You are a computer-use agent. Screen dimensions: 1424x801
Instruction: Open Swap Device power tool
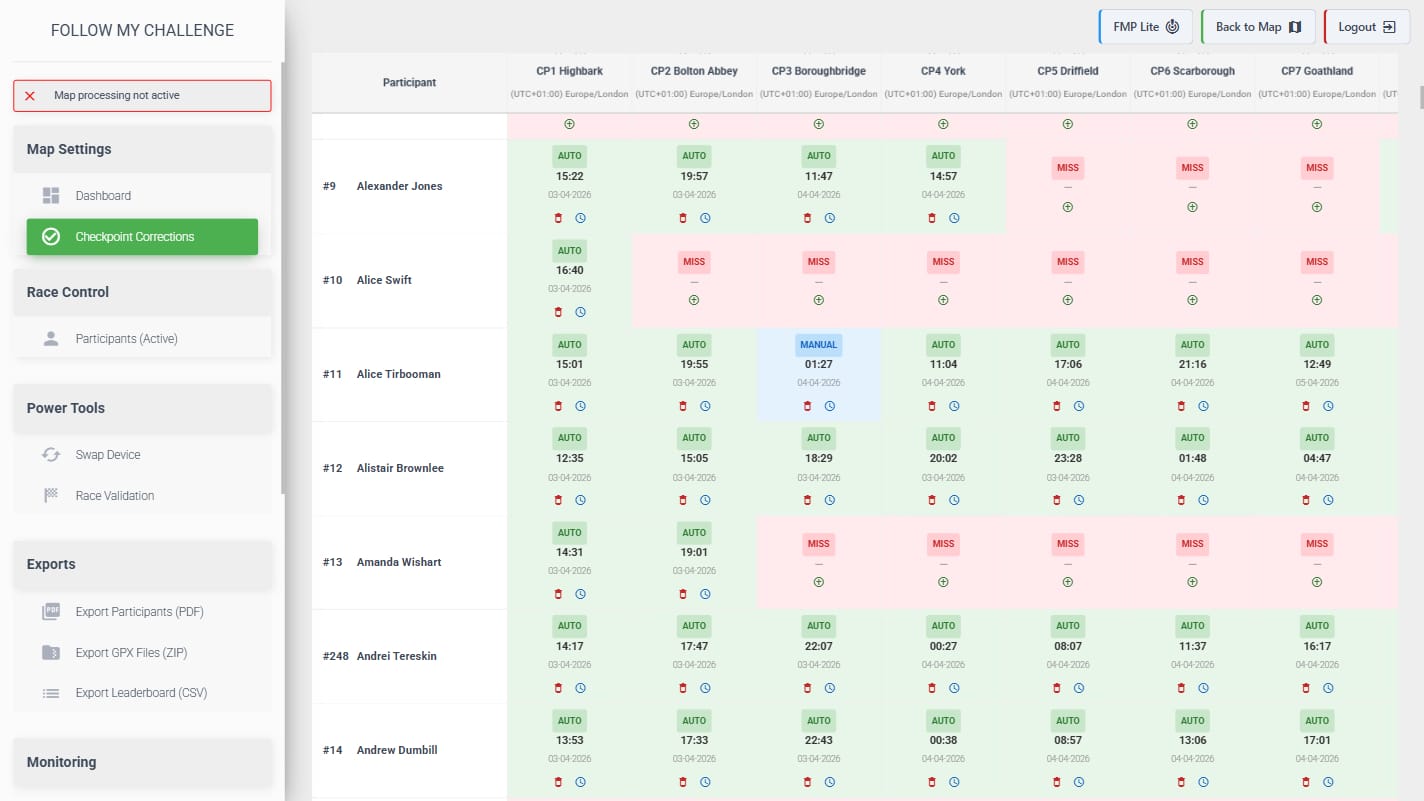[108, 455]
